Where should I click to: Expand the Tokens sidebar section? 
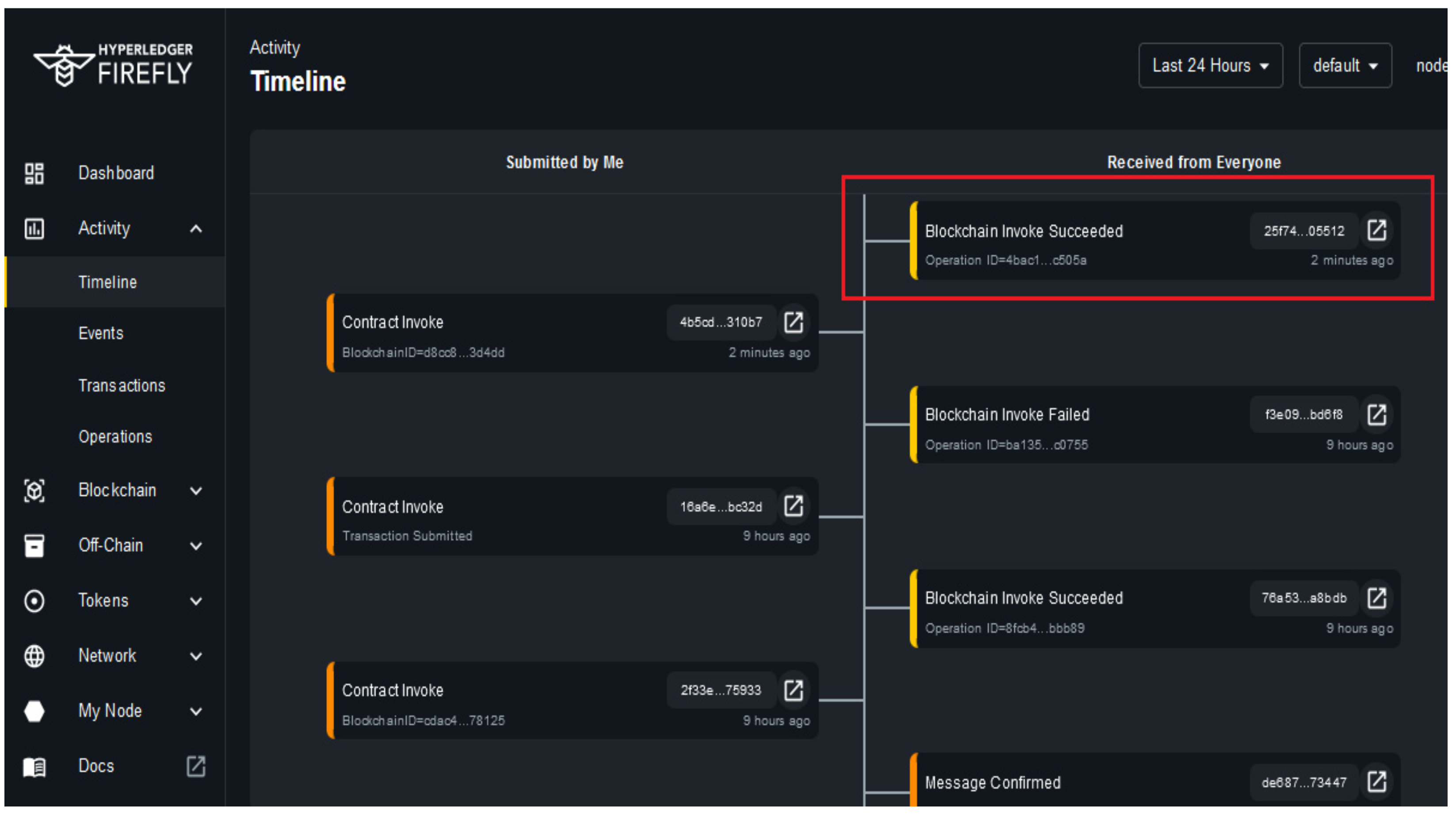coord(195,601)
